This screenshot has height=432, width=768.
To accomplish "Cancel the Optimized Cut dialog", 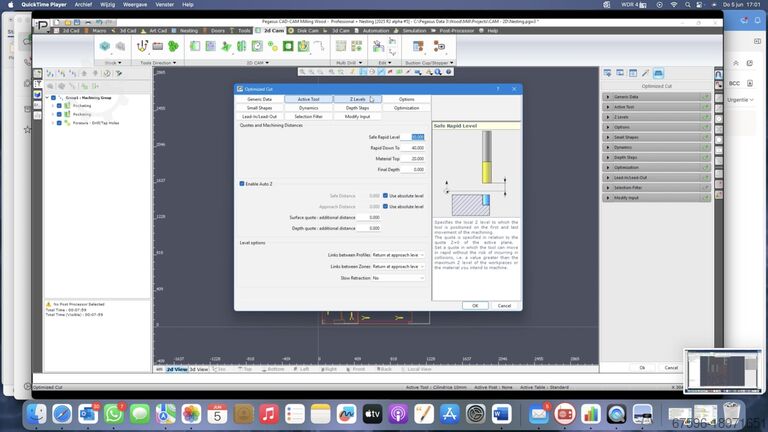I will pyautogui.click(x=504, y=305).
